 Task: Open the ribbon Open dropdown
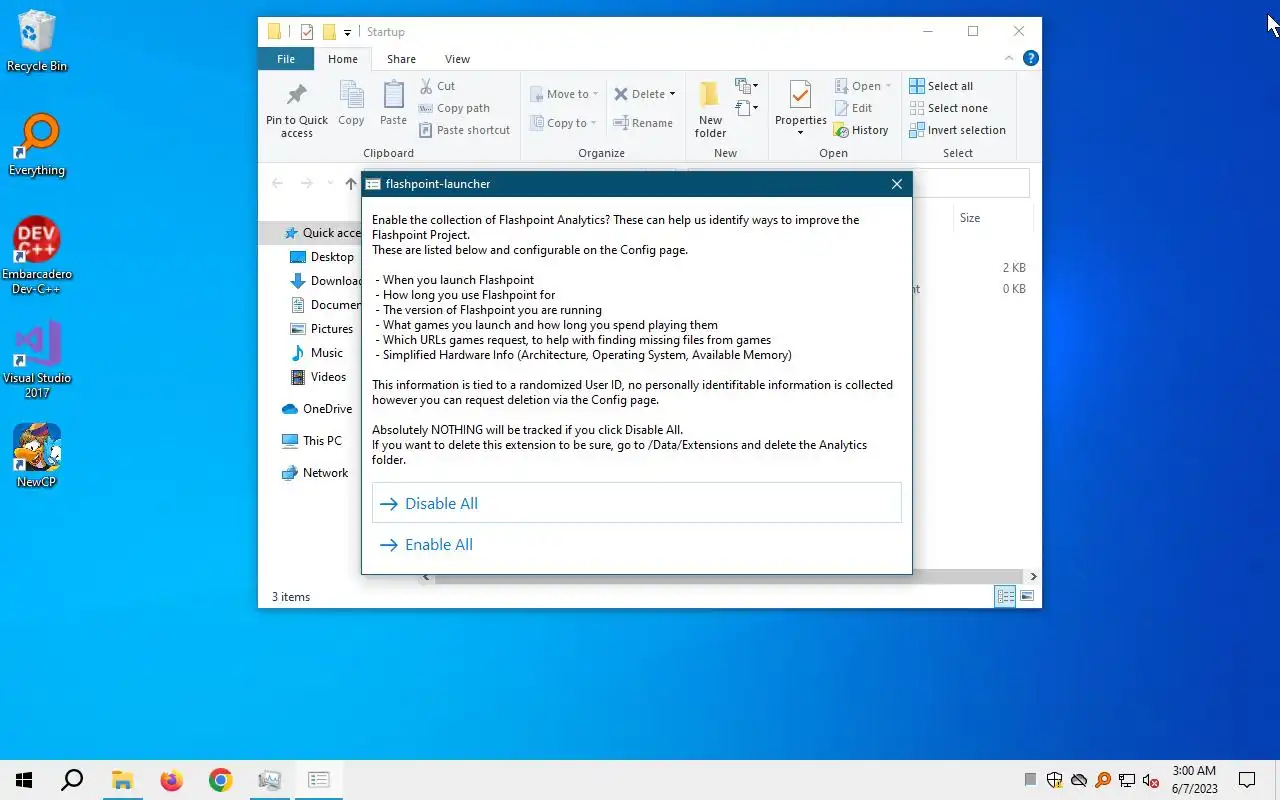pyautogui.click(x=861, y=86)
